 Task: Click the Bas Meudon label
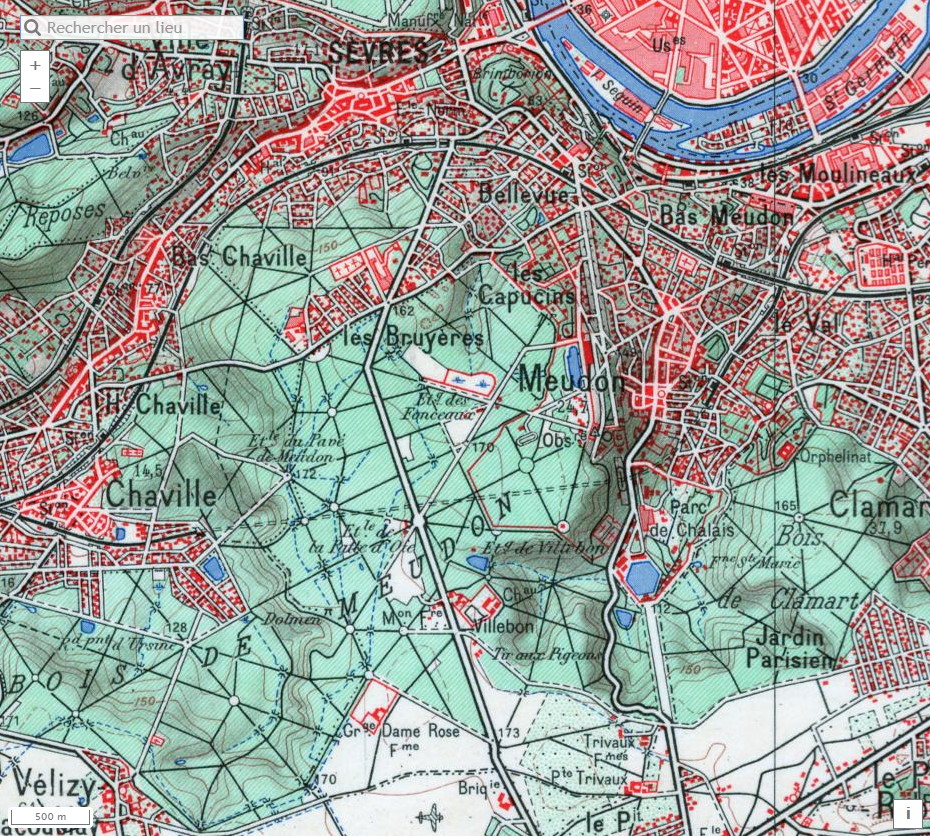point(727,216)
